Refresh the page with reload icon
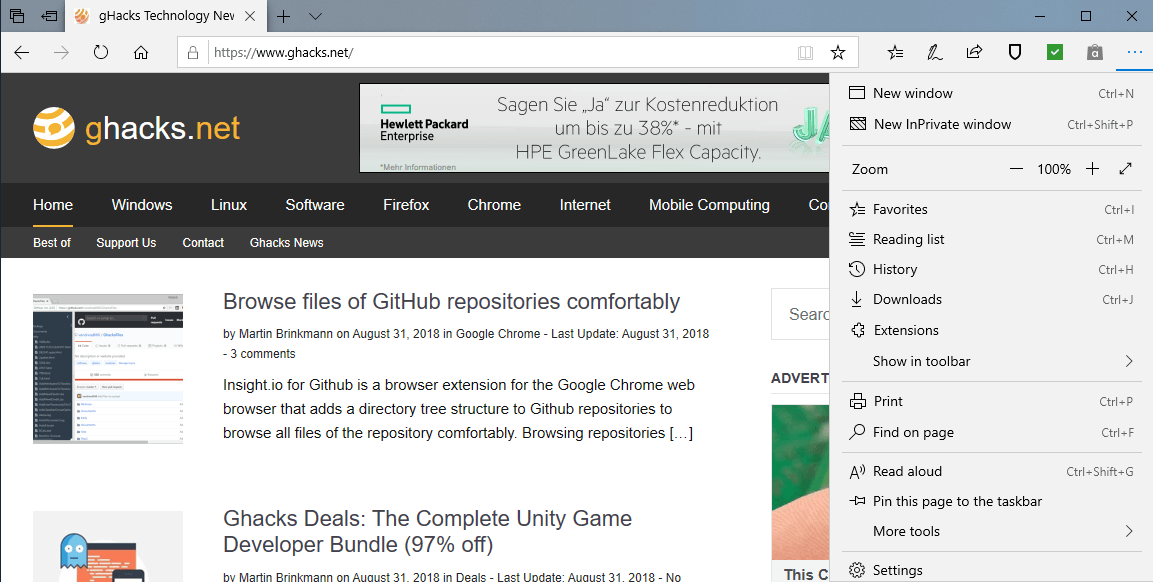 click(101, 52)
